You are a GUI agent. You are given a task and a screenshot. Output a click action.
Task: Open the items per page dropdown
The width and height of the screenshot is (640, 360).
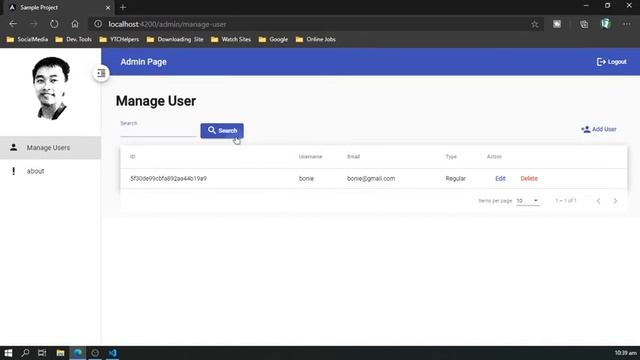tap(527, 201)
